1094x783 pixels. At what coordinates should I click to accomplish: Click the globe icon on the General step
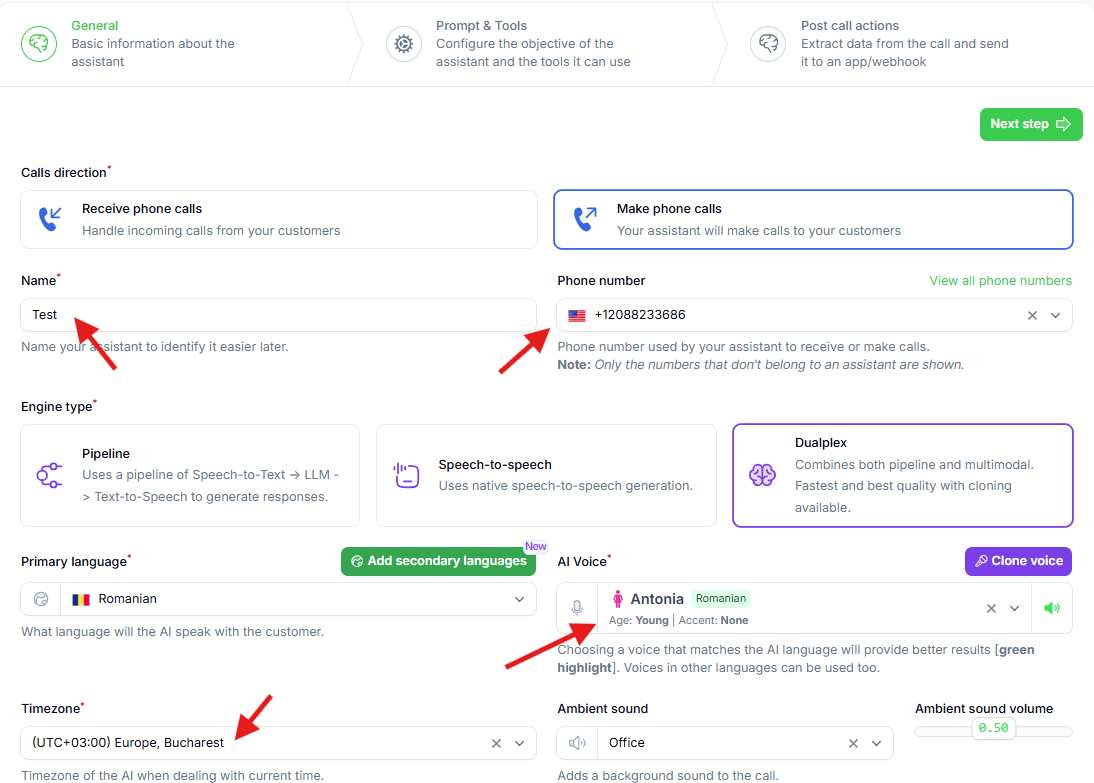click(x=40, y=43)
